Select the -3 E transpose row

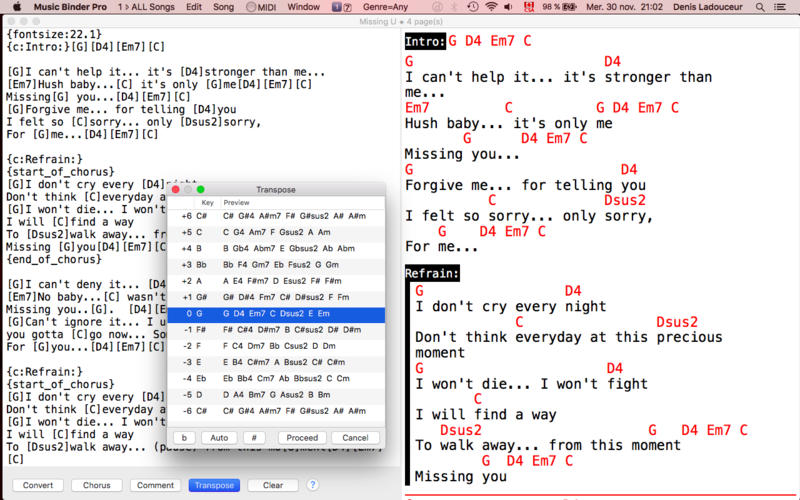[x=276, y=362]
